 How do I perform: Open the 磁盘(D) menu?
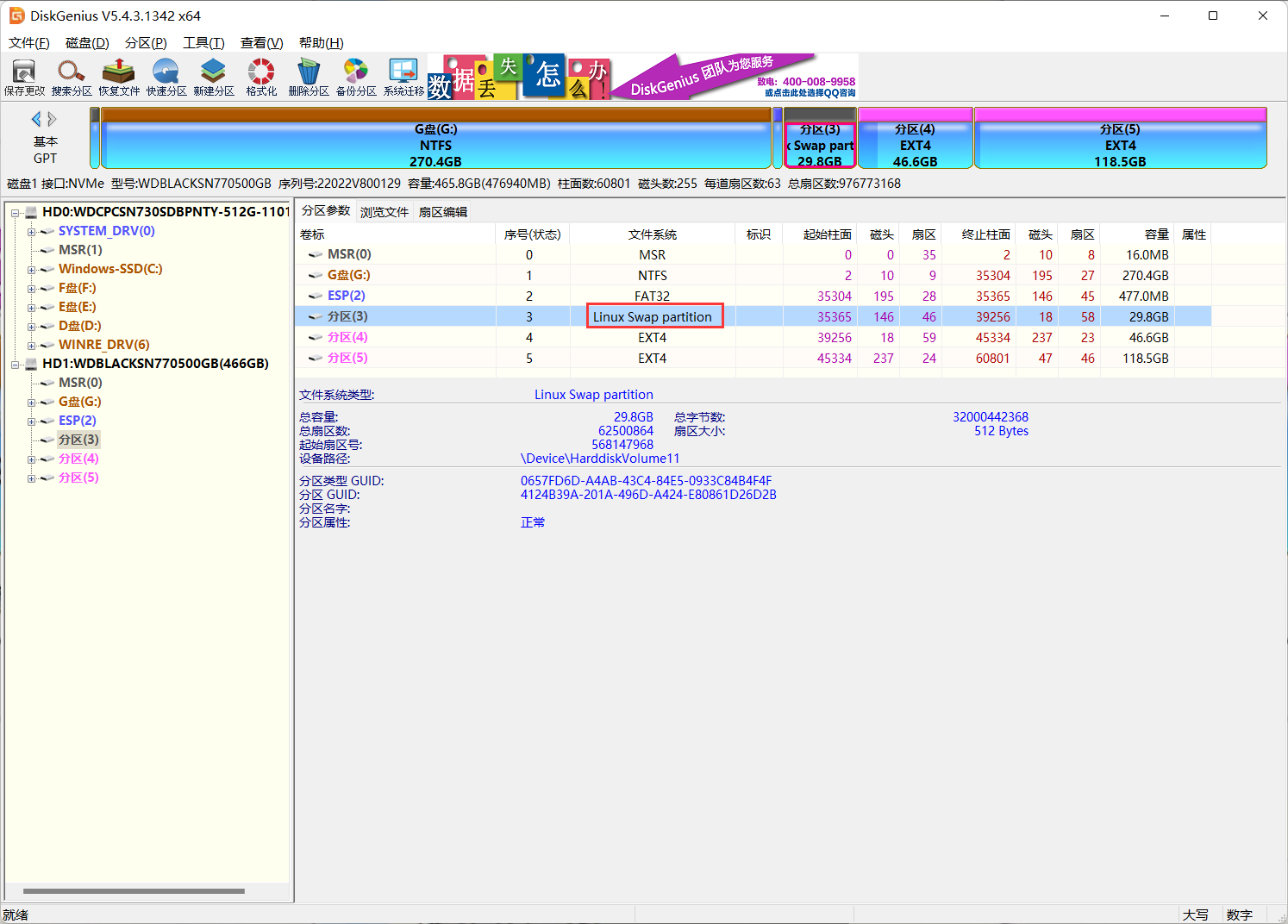(87, 43)
